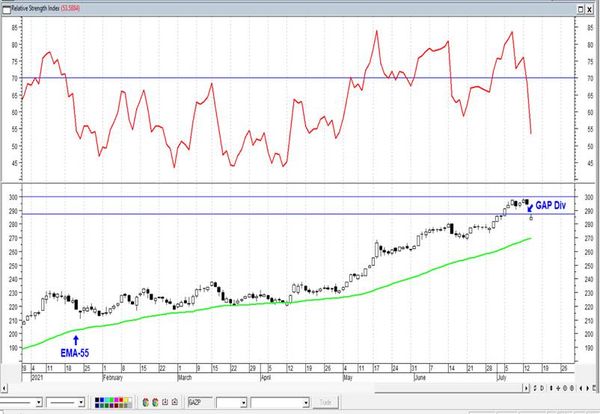Click the 2021 year label on the axis

tap(38, 377)
